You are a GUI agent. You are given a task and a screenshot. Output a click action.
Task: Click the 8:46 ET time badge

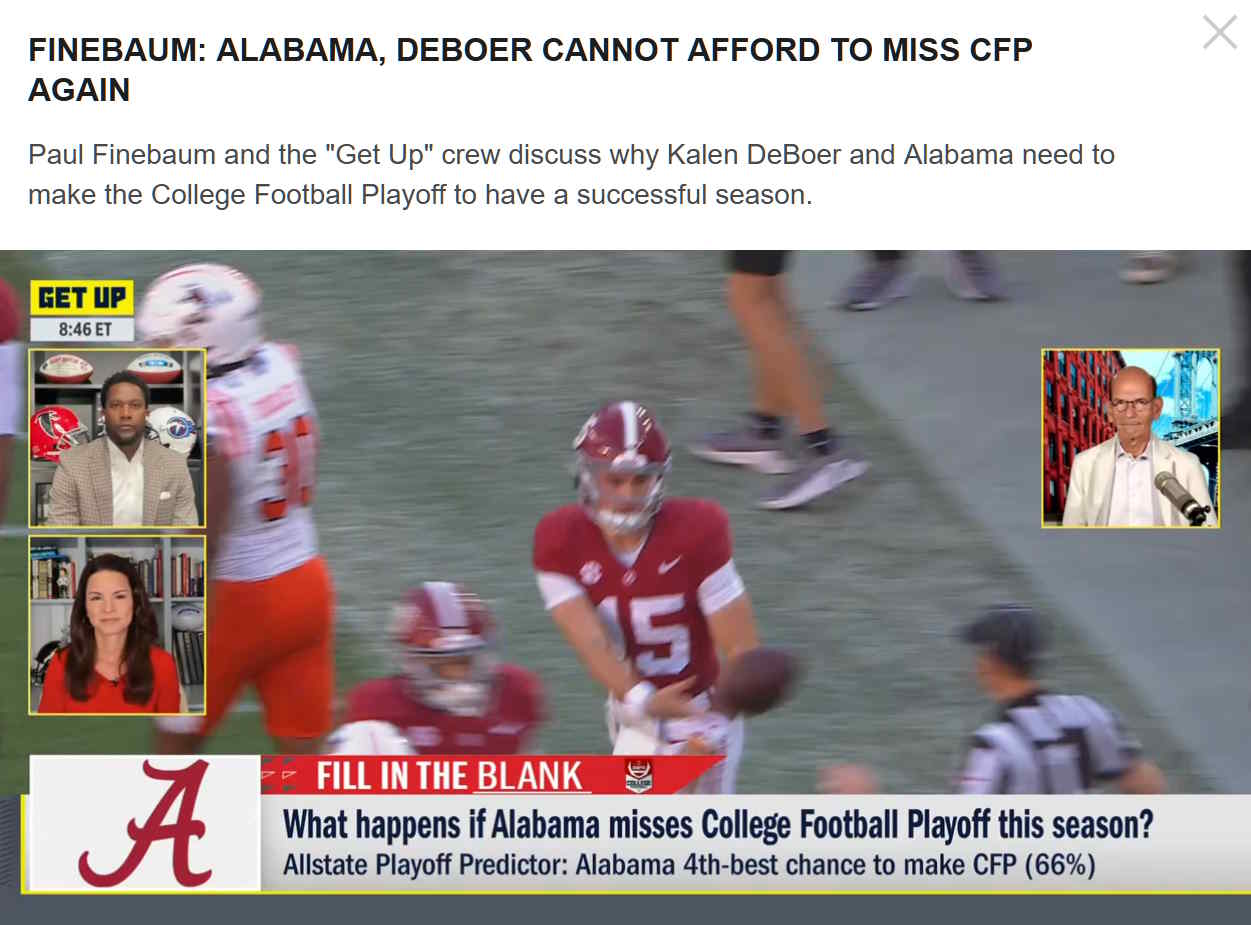point(84,328)
